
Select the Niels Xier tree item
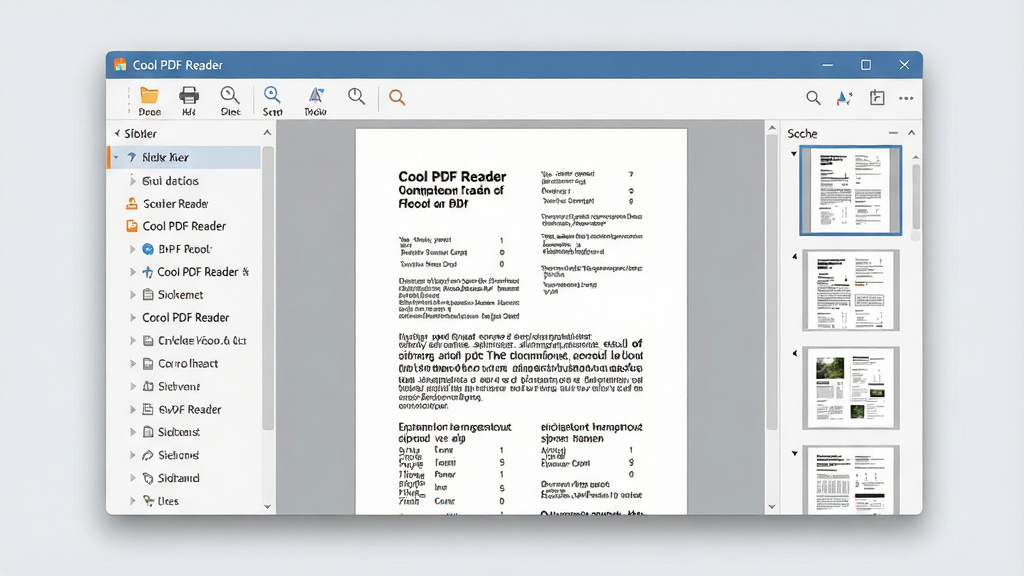pyautogui.click(x=184, y=157)
